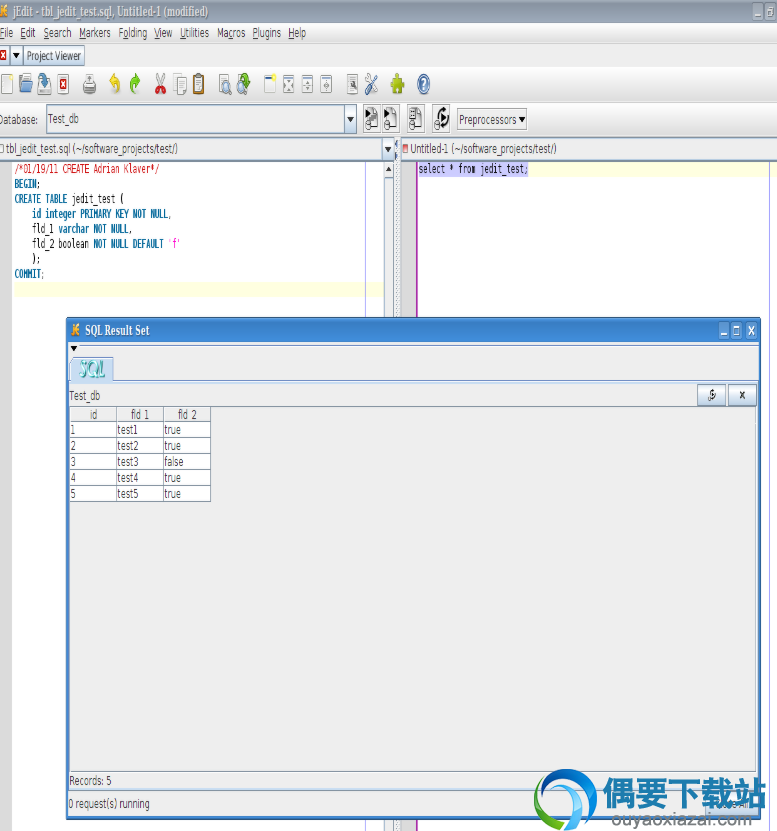Click the select * from jedit_test line
This screenshot has width=777, height=831.
pos(473,169)
